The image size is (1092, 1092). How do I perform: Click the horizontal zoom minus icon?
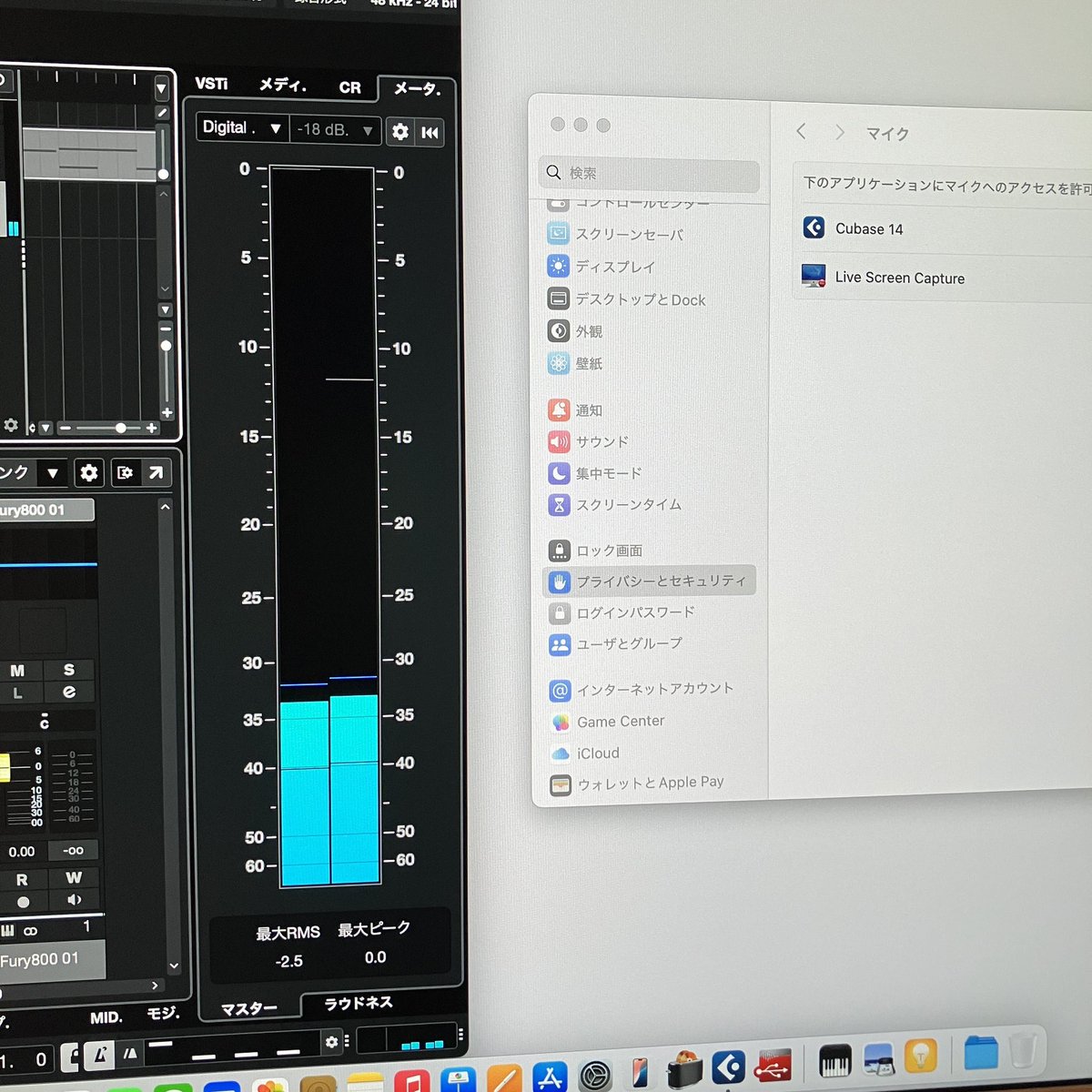click(x=66, y=428)
